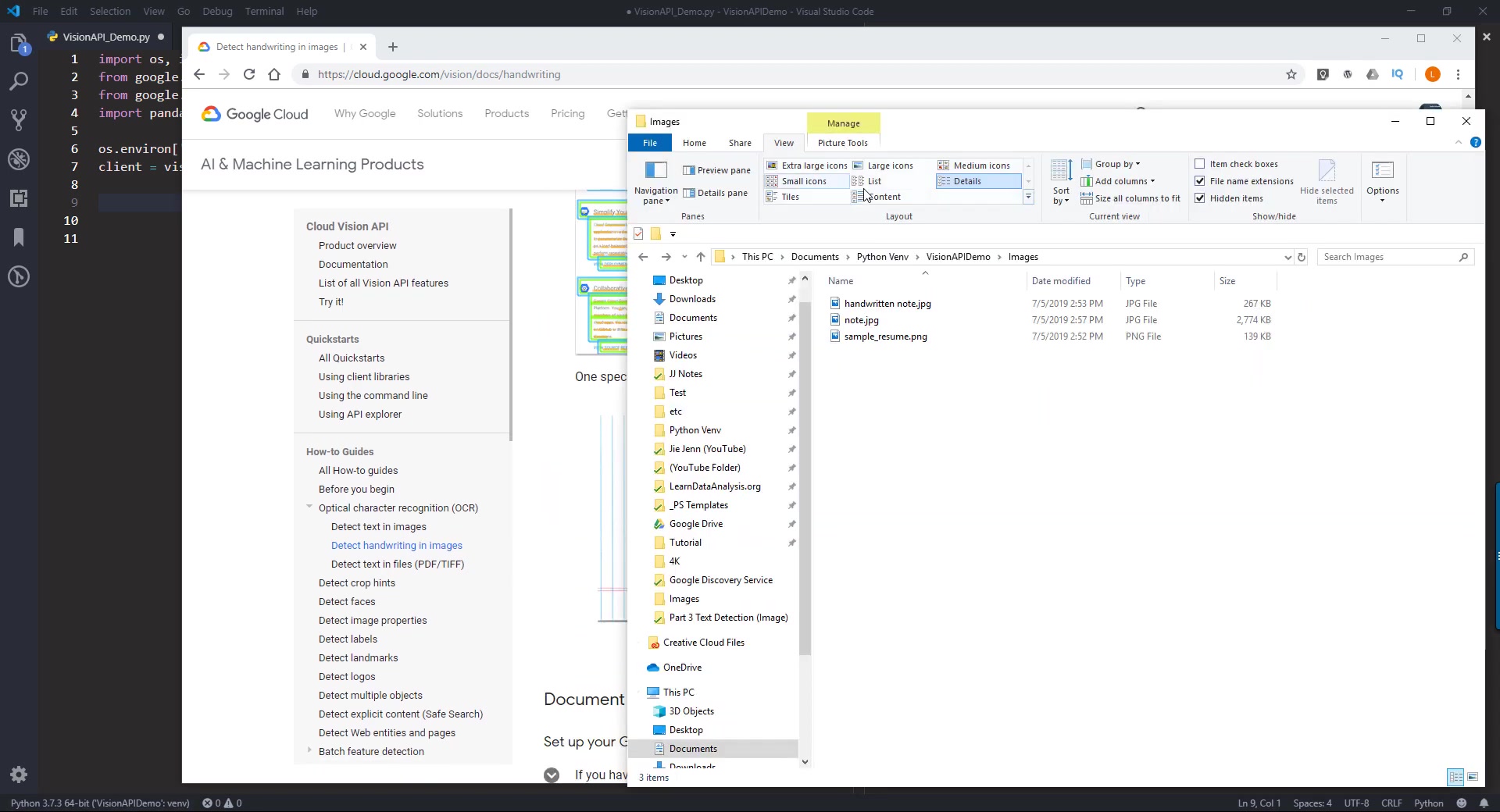Click the Manage gear icon in VS Code
Image resolution: width=1500 pixels, height=812 pixels.
(x=19, y=775)
